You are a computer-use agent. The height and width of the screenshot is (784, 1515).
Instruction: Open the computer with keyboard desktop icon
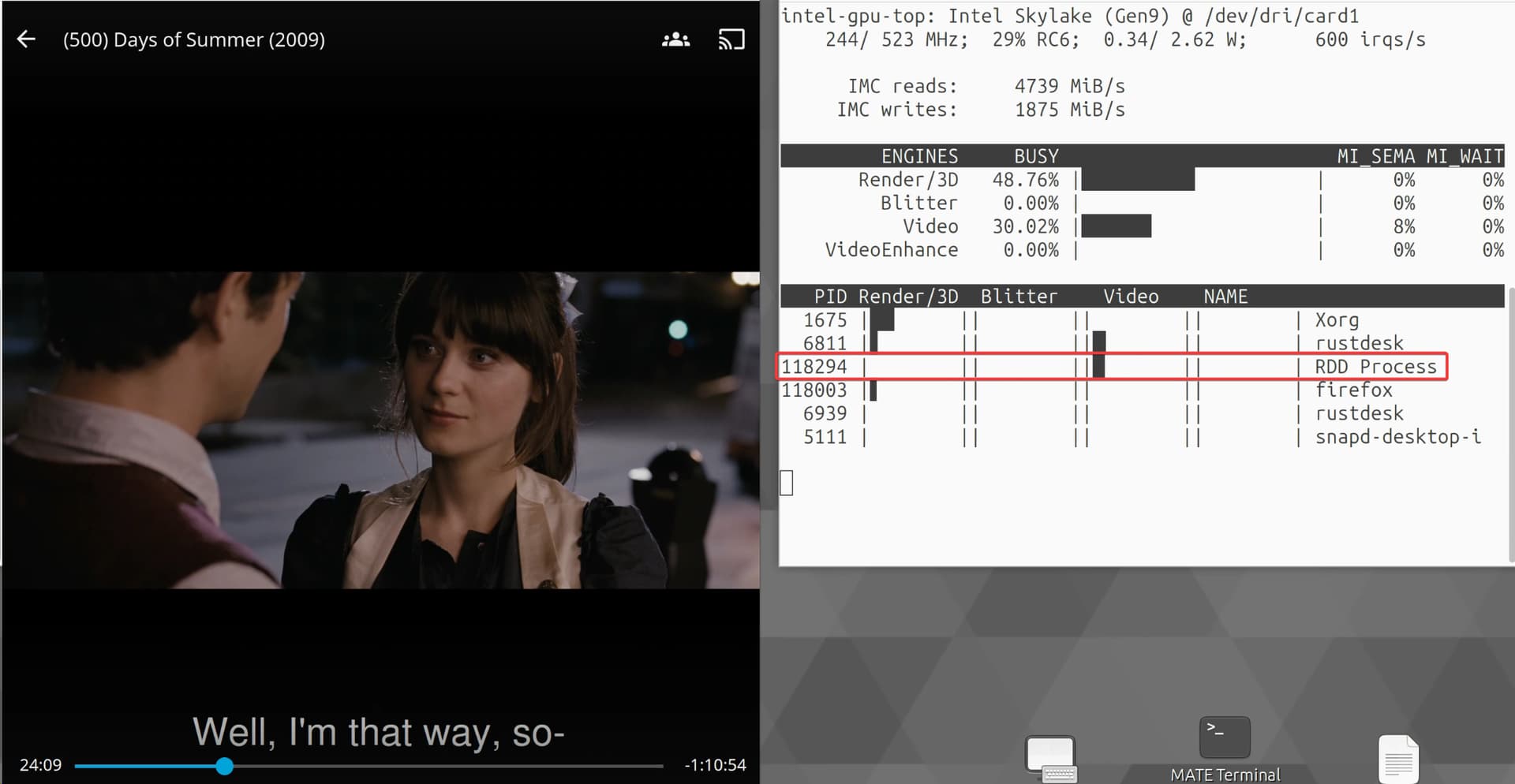pyautogui.click(x=1050, y=758)
